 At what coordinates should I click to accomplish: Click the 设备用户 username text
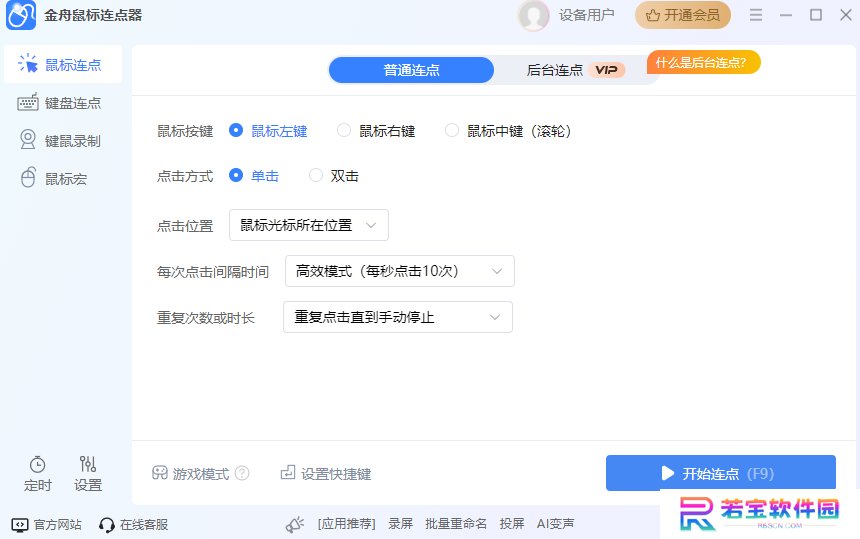(586, 15)
